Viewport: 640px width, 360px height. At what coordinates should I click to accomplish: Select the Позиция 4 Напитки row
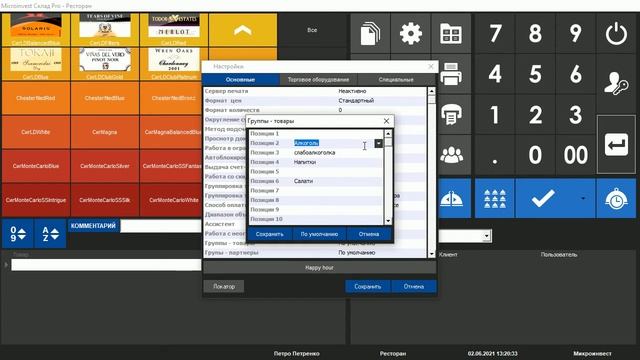[x=316, y=162]
